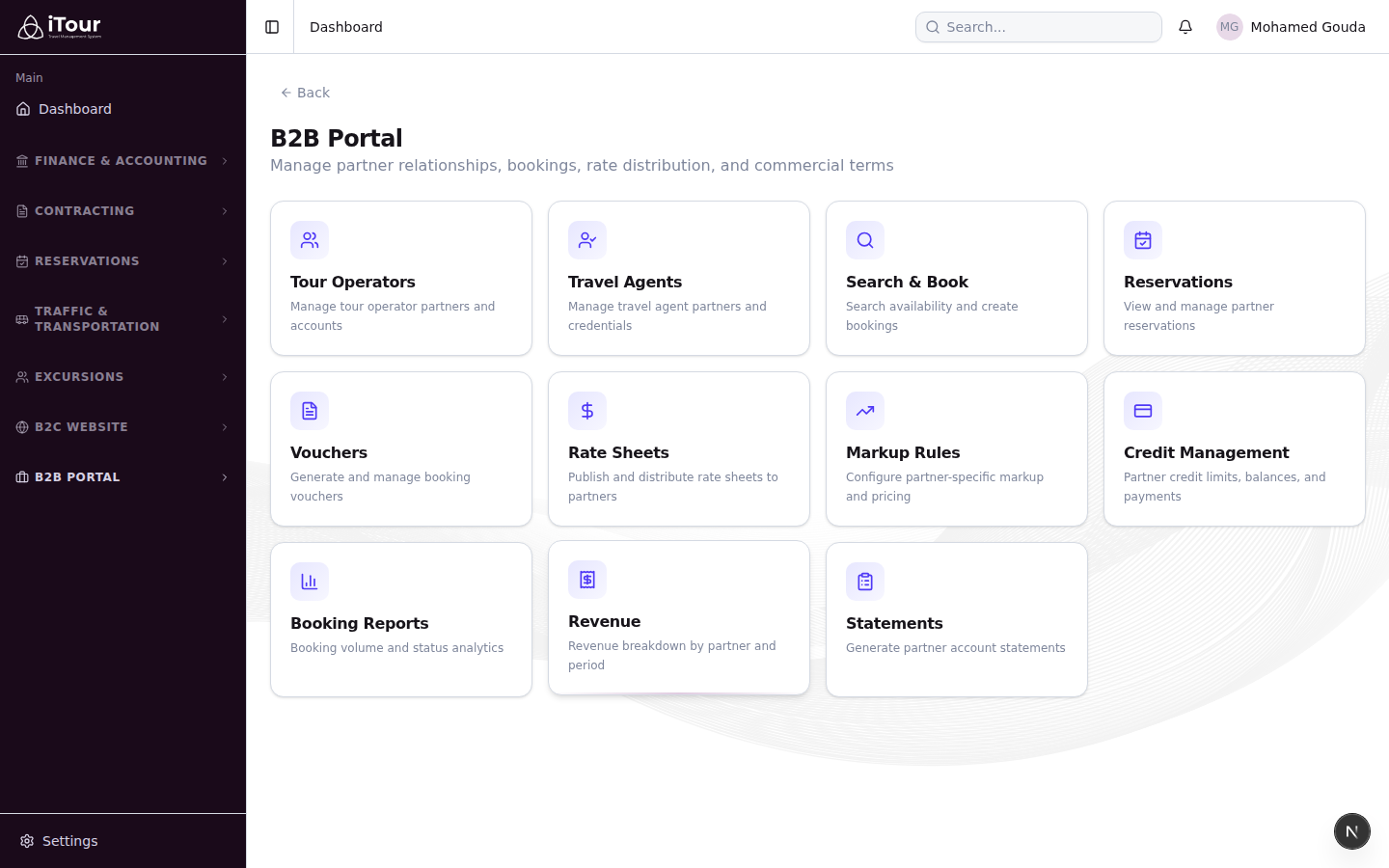This screenshot has width=1389, height=868.
Task: Click the Statements card title
Action: click(894, 623)
